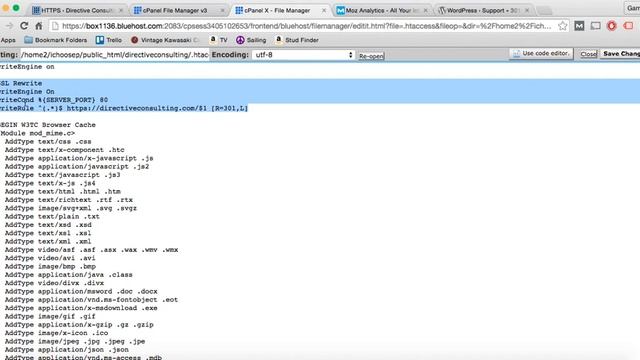
Task: Switch to HTTPS - Directive Consulting tab
Action: tap(78, 10)
